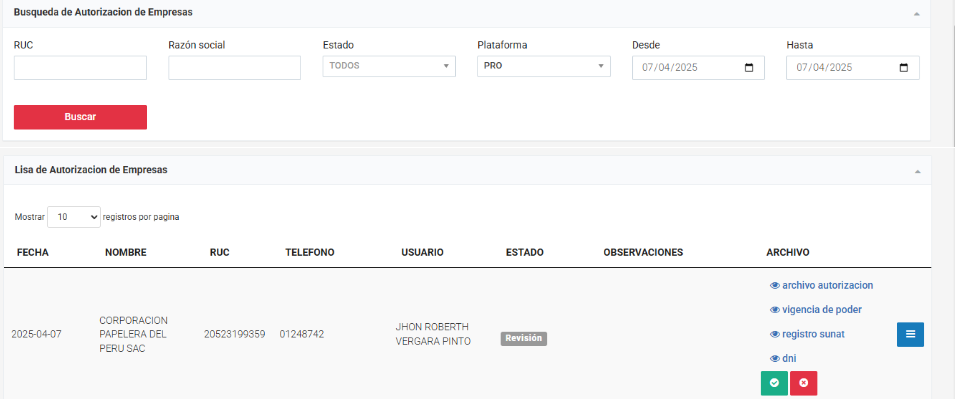Screen dimensions: 955x399
Task: Focus the Razón social input field
Action: [x=234, y=68]
